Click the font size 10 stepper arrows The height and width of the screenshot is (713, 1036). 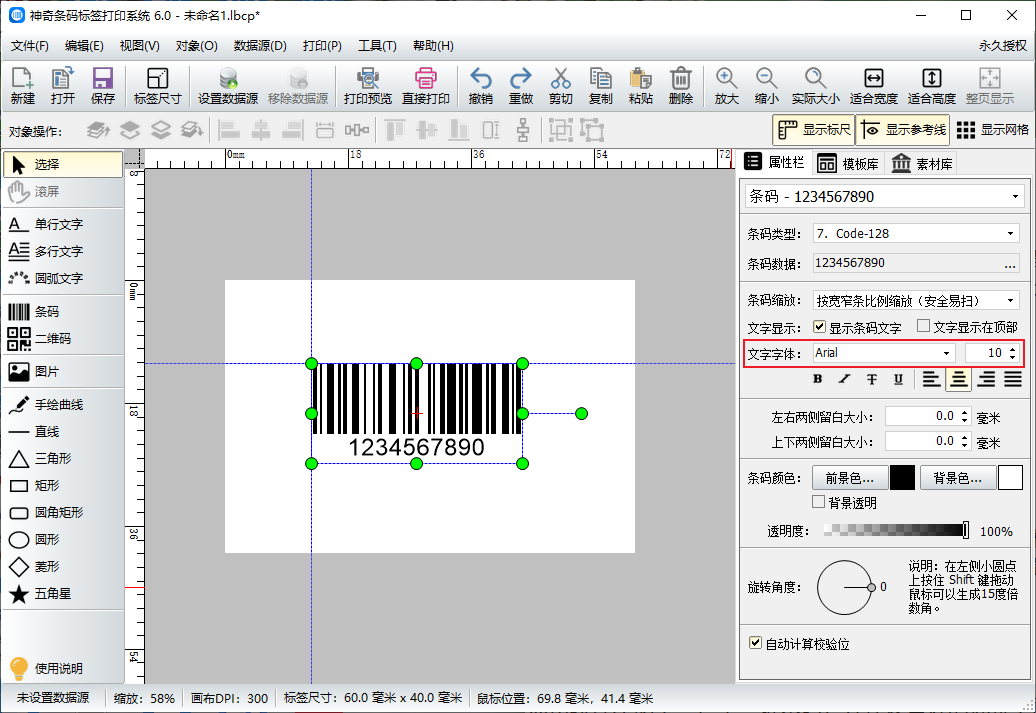(1012, 353)
